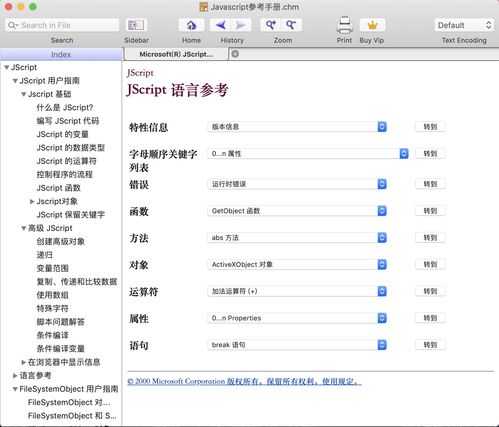Open the 0...n Properties dropdown

[x=297, y=318]
